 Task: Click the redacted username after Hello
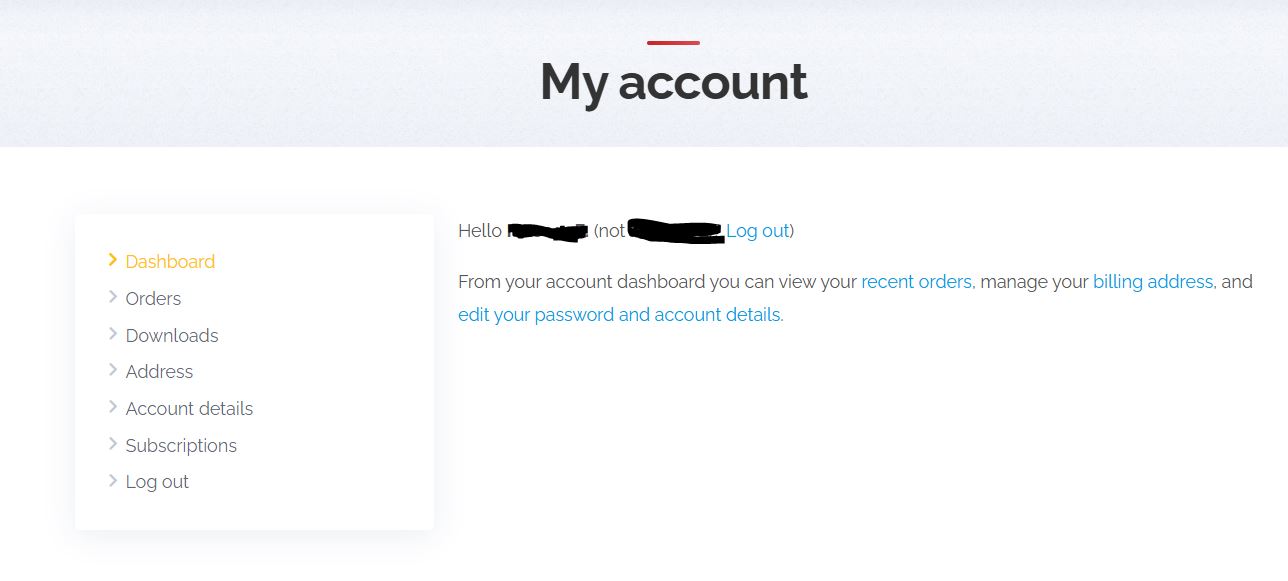(547, 232)
